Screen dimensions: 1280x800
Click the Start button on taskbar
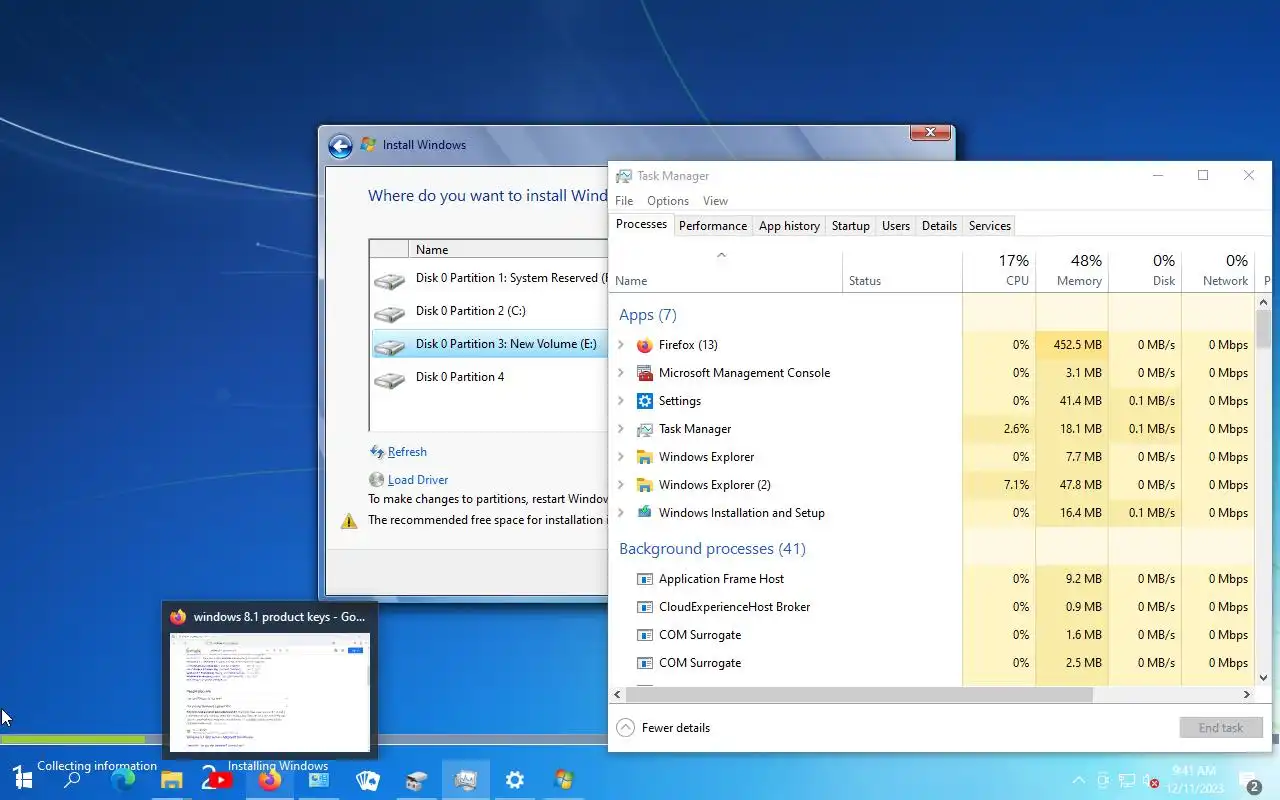[22, 779]
